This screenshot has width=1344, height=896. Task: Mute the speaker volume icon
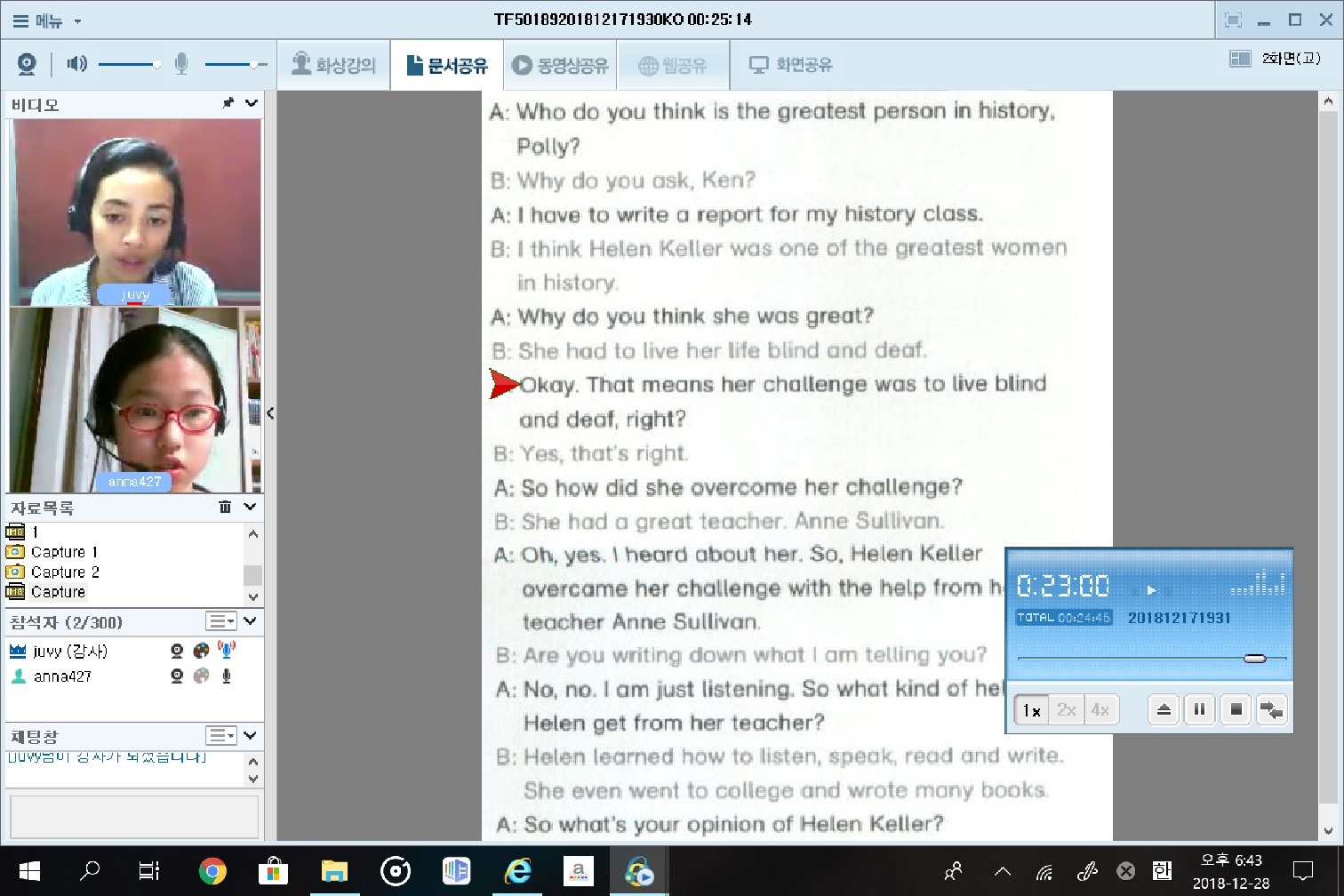click(77, 64)
